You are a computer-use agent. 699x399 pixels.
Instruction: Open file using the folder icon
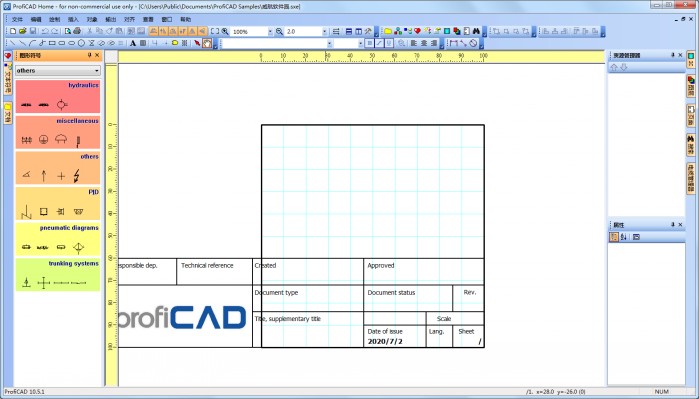[x=23, y=31]
